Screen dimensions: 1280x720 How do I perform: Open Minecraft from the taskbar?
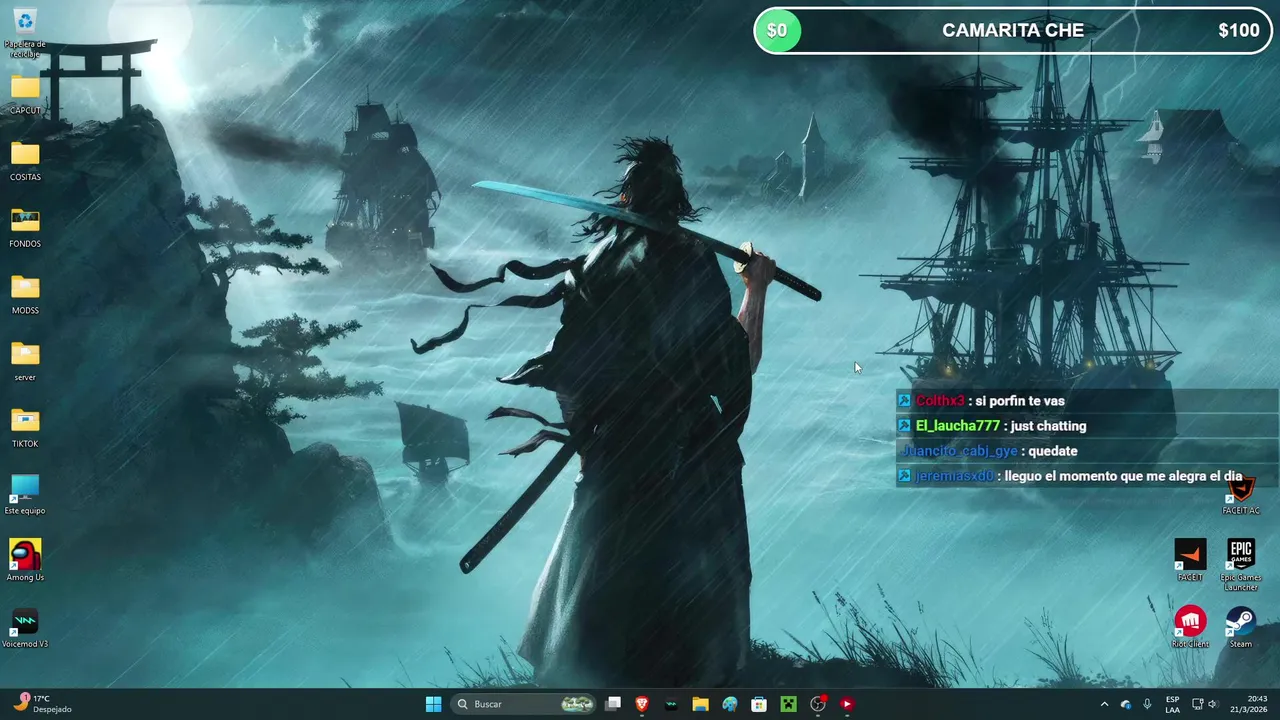tap(788, 704)
